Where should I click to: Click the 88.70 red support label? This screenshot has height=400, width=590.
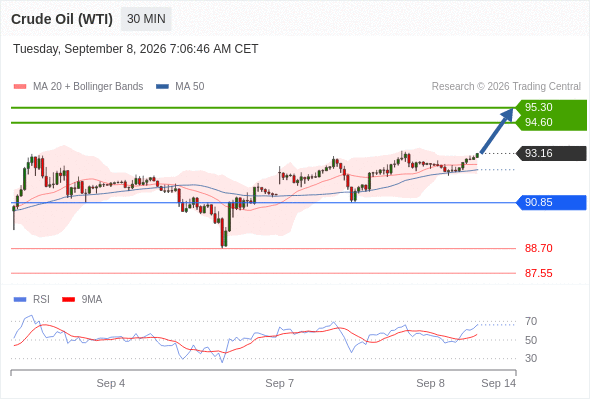coord(538,248)
